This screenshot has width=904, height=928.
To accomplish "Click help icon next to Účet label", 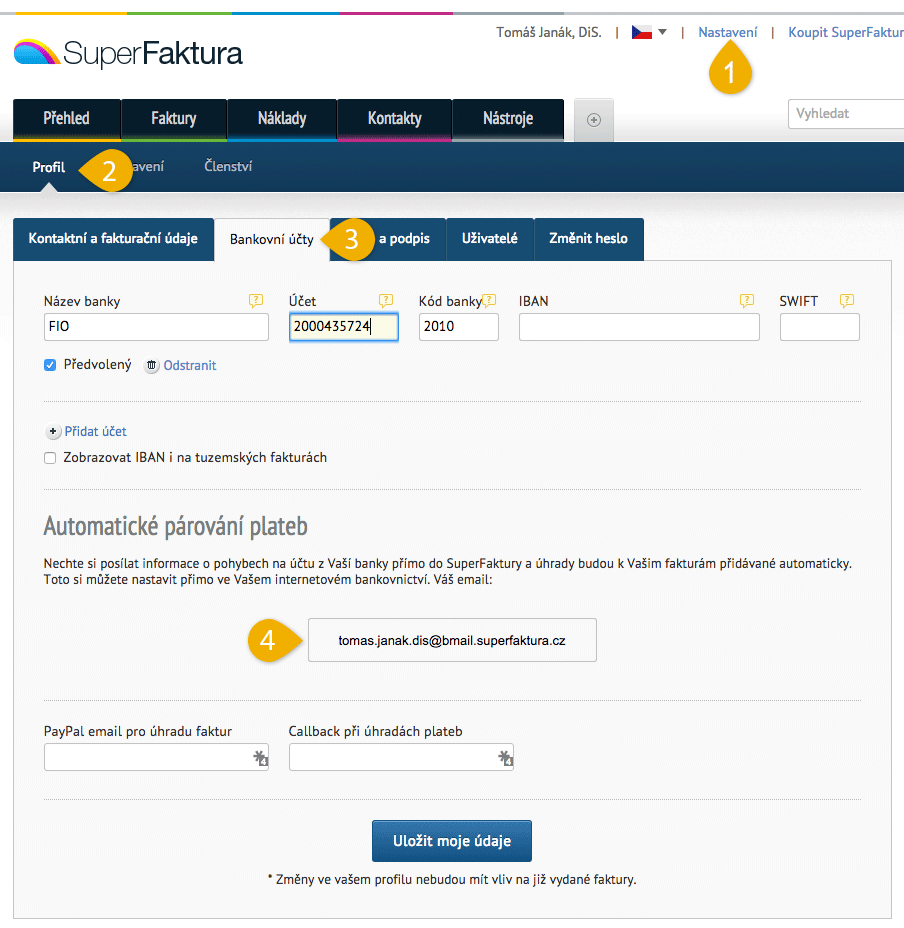I will [x=386, y=301].
